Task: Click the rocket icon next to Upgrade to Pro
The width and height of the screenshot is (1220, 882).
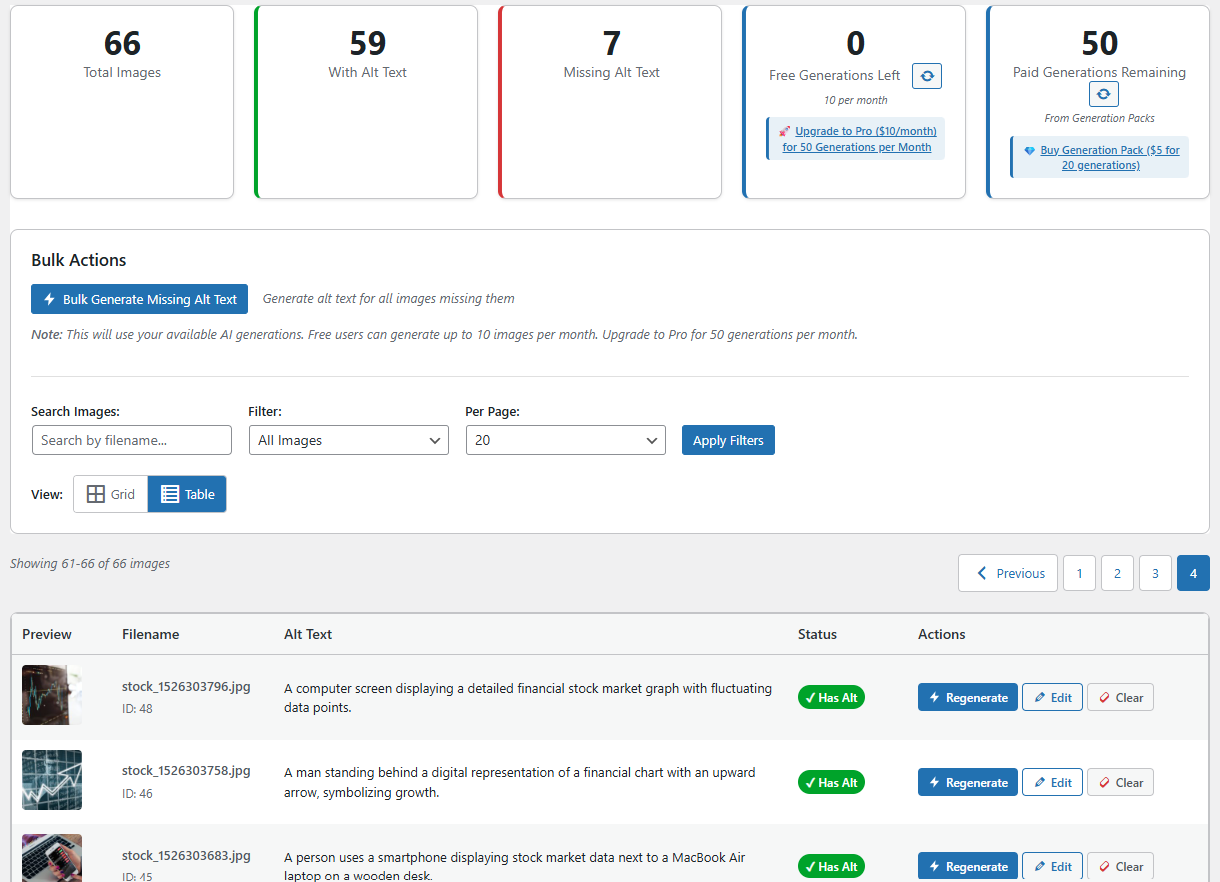Action: pyautogui.click(x=784, y=130)
